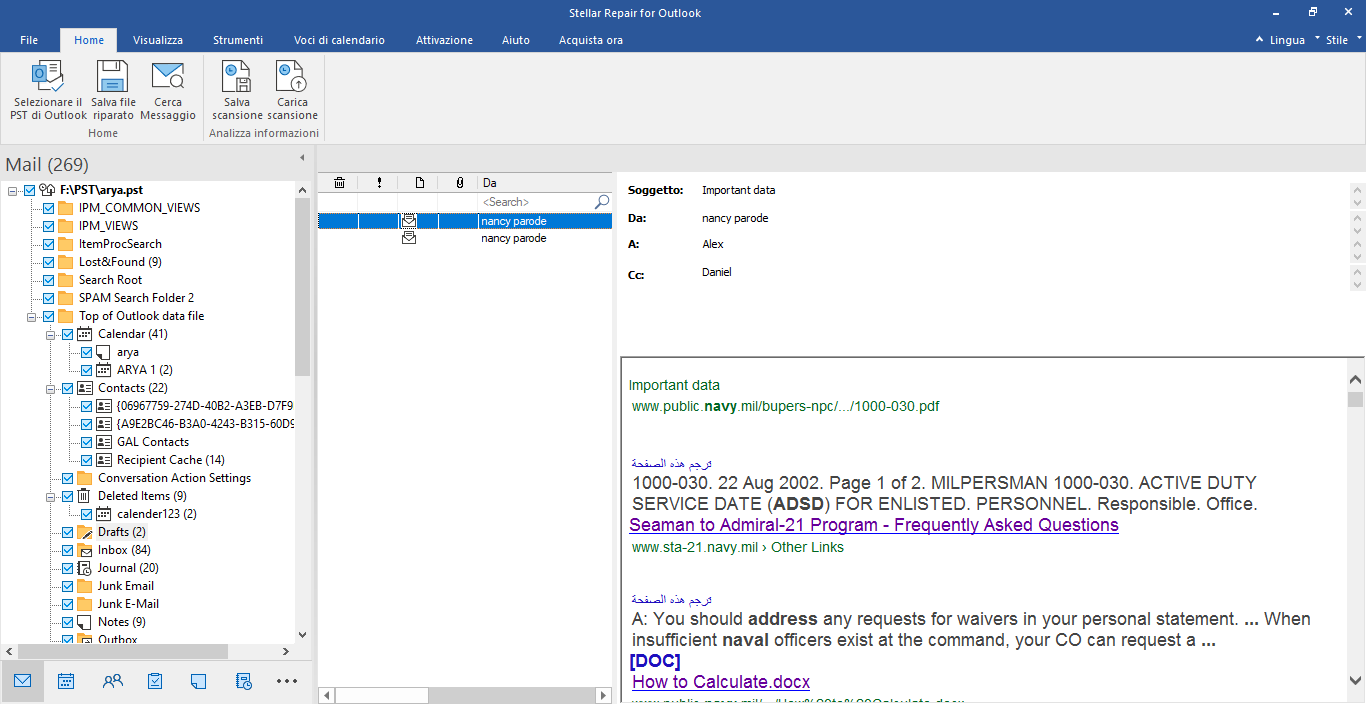Click the Selezionare il PST di Outlook icon
The image size is (1366, 704).
[48, 77]
